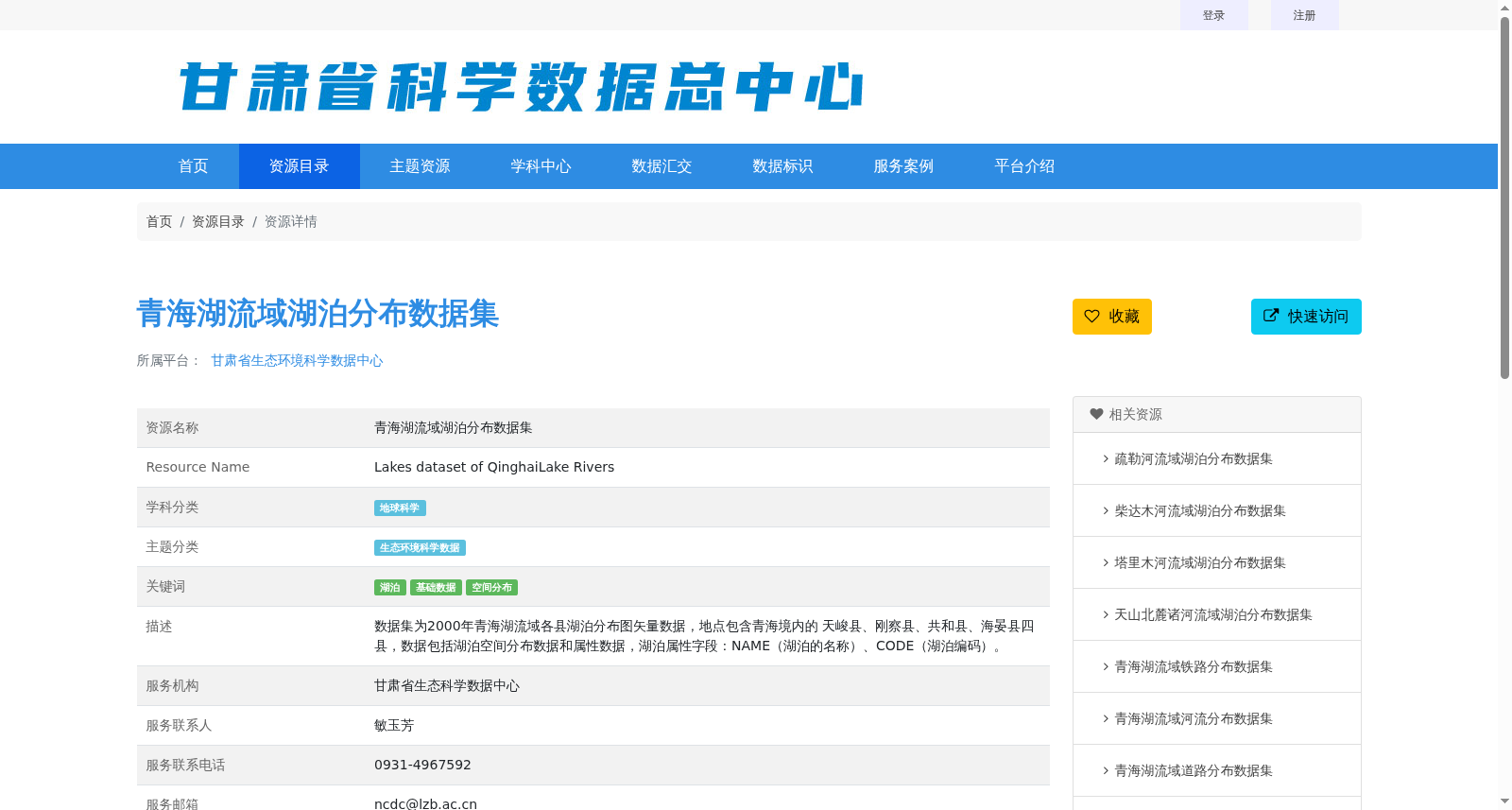
Task: Open related resource 塔里木河流域湖泊分布数据集
Action: pos(1200,562)
